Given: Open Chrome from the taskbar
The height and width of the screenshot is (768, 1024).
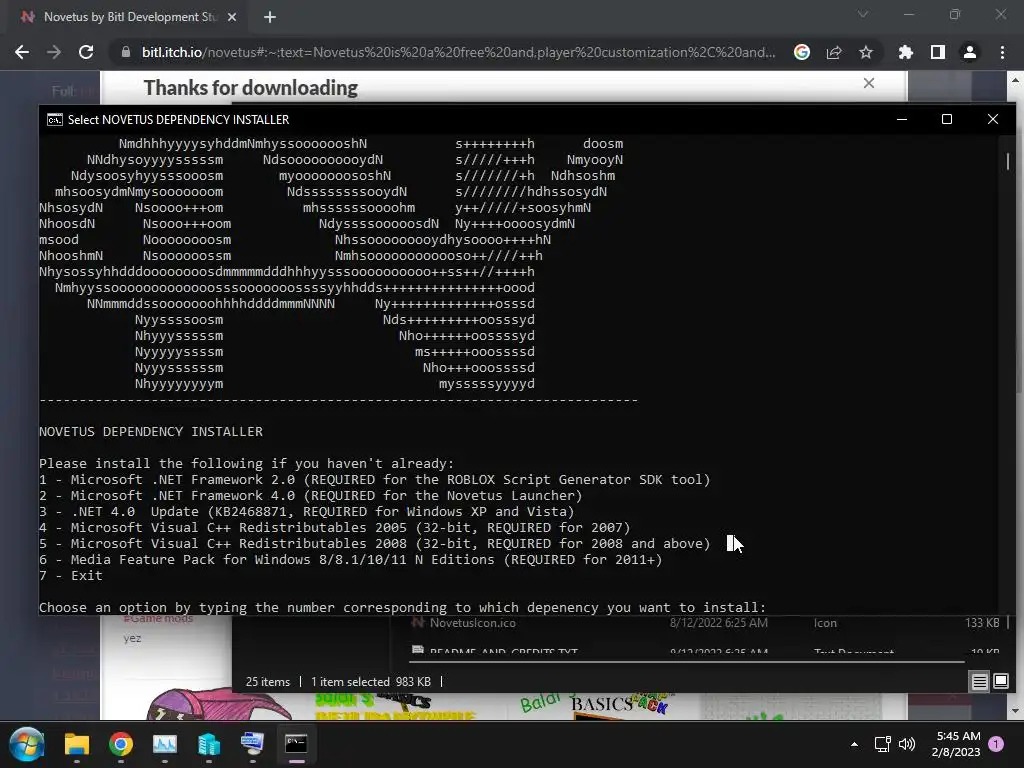Looking at the screenshot, I should pyautogui.click(x=121, y=744).
